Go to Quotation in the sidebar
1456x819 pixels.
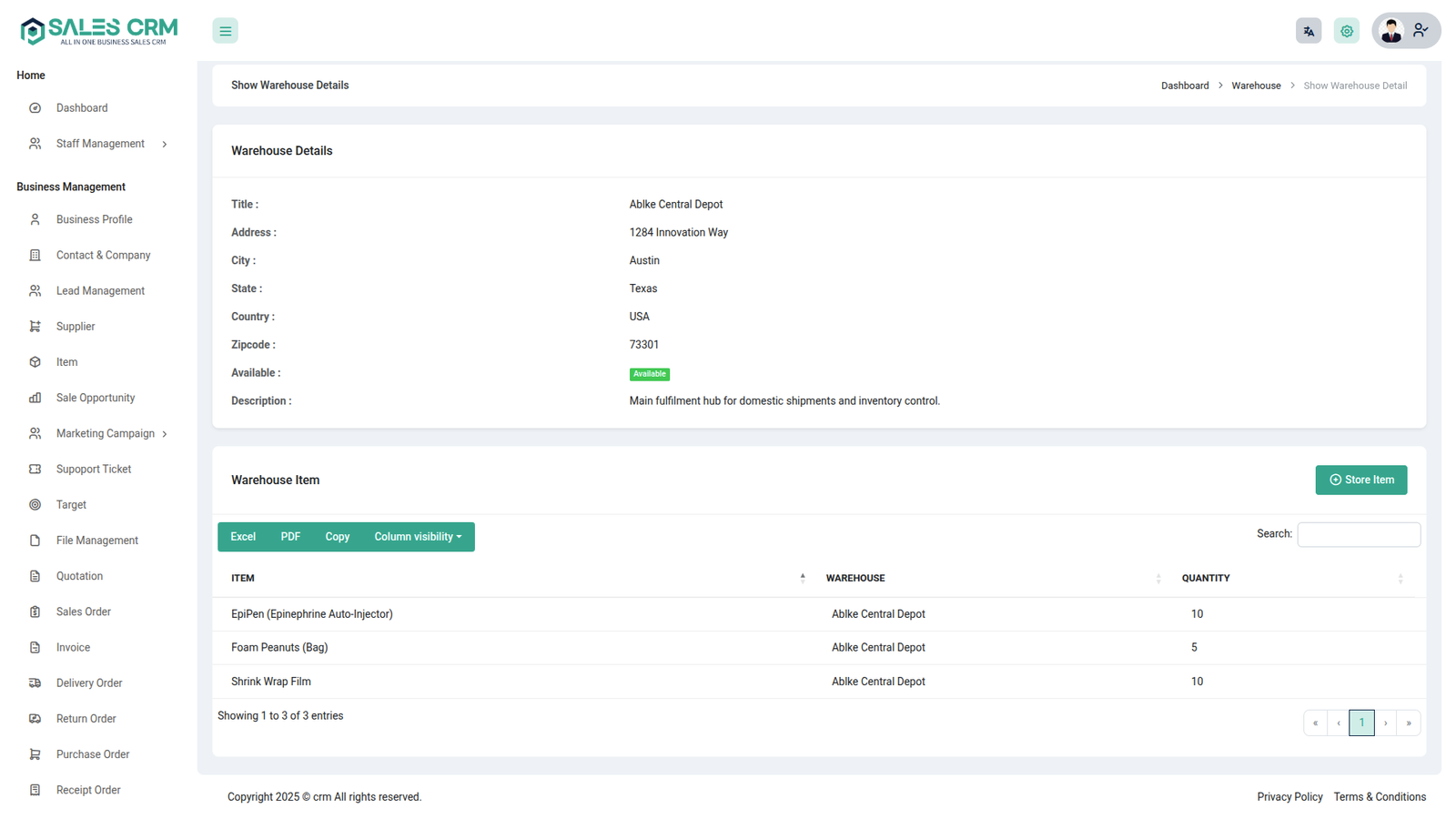(79, 577)
